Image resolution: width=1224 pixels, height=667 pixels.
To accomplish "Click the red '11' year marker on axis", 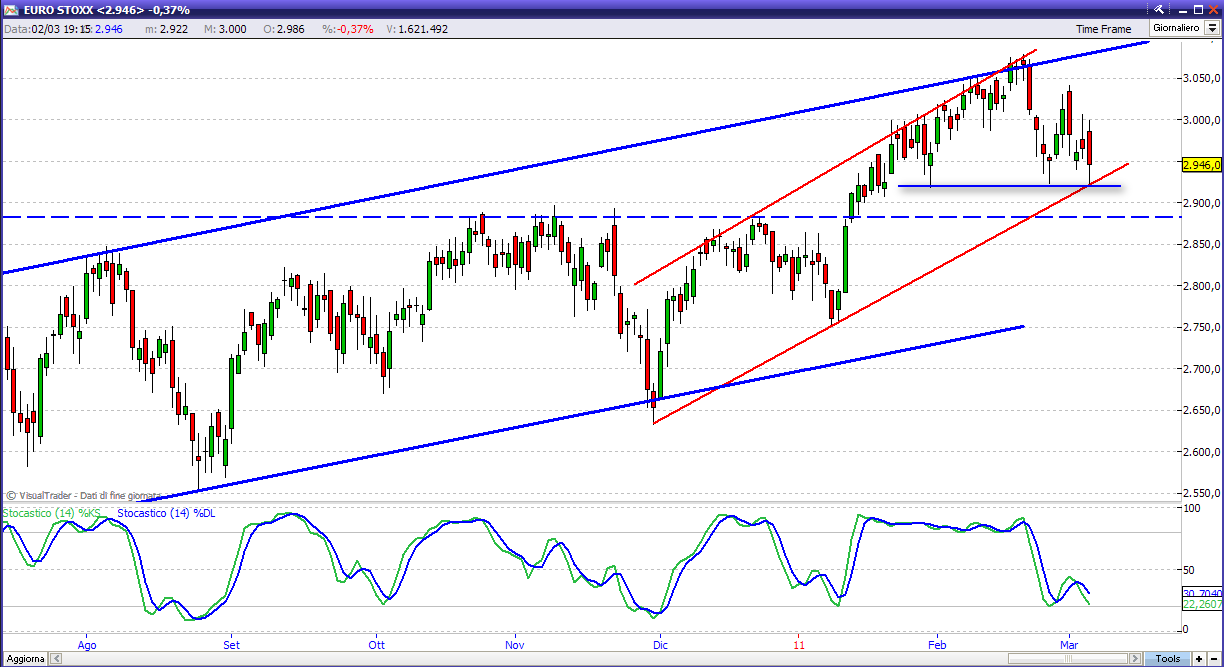I will [799, 645].
